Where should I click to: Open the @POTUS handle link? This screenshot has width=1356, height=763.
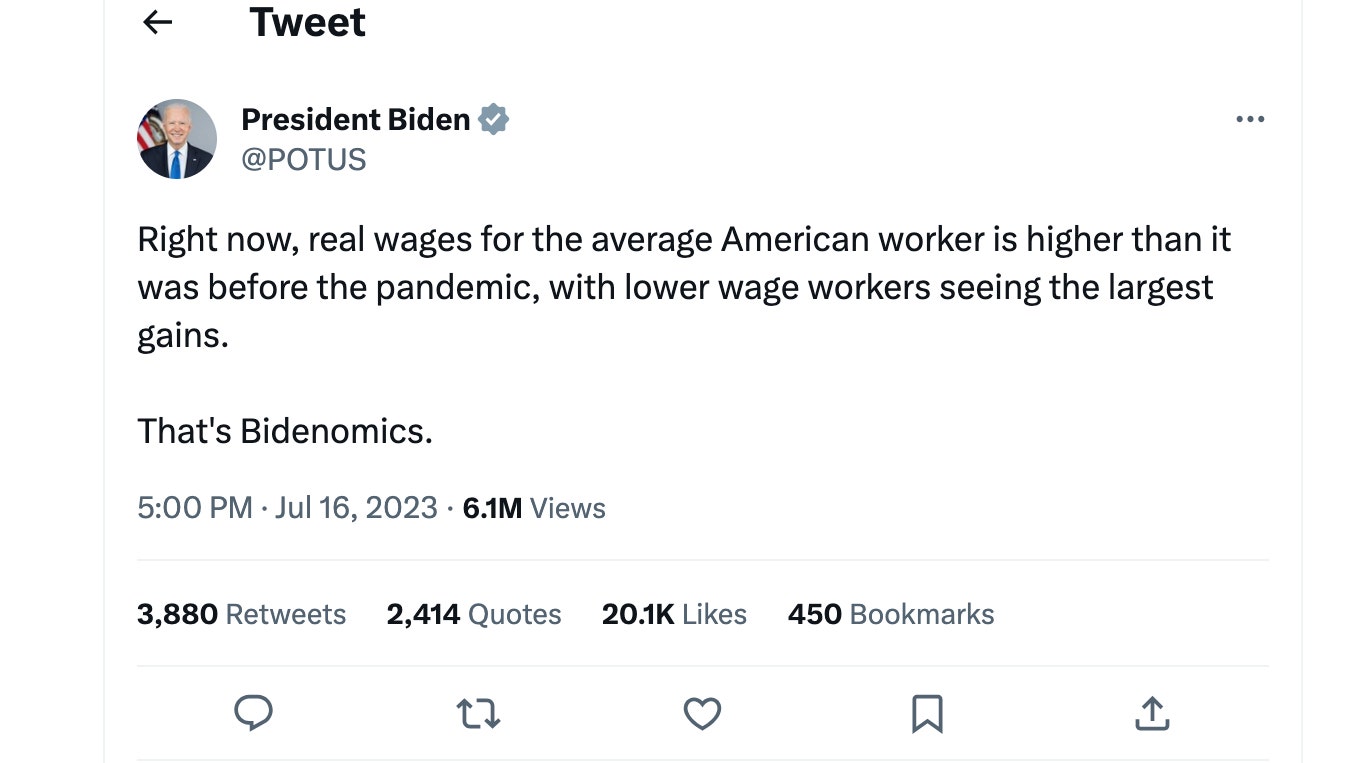(304, 160)
